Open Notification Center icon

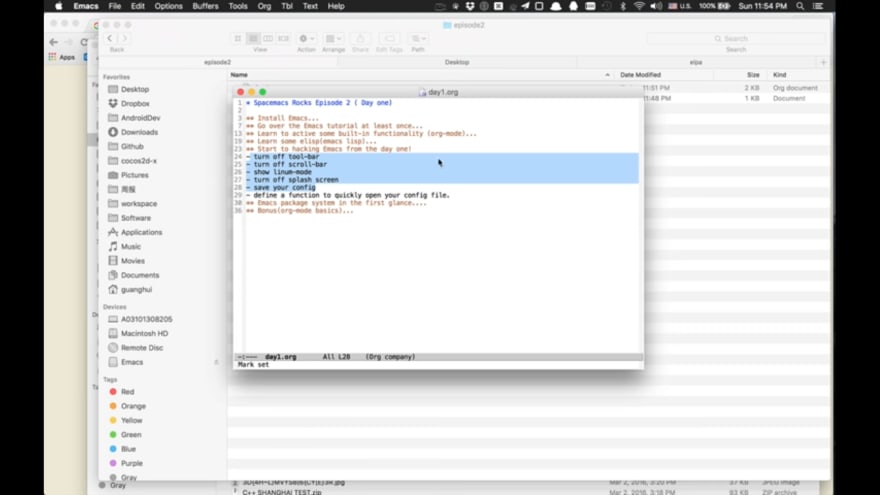coord(818,6)
